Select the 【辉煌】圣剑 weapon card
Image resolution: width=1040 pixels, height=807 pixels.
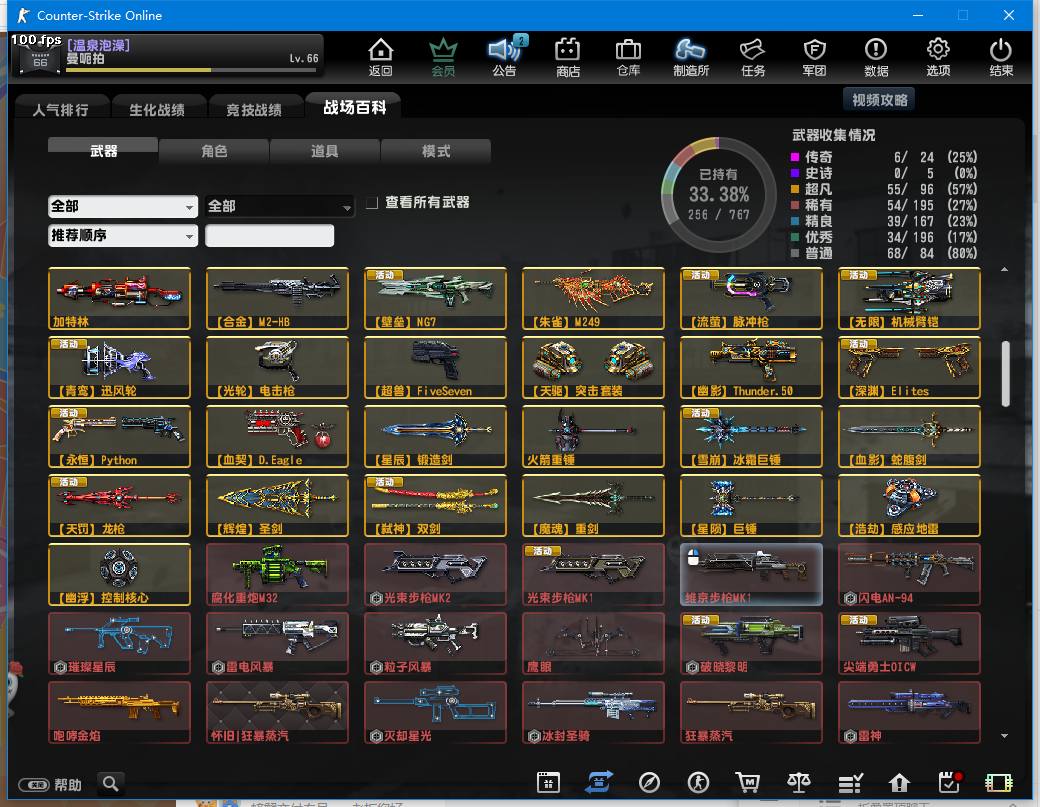277,505
